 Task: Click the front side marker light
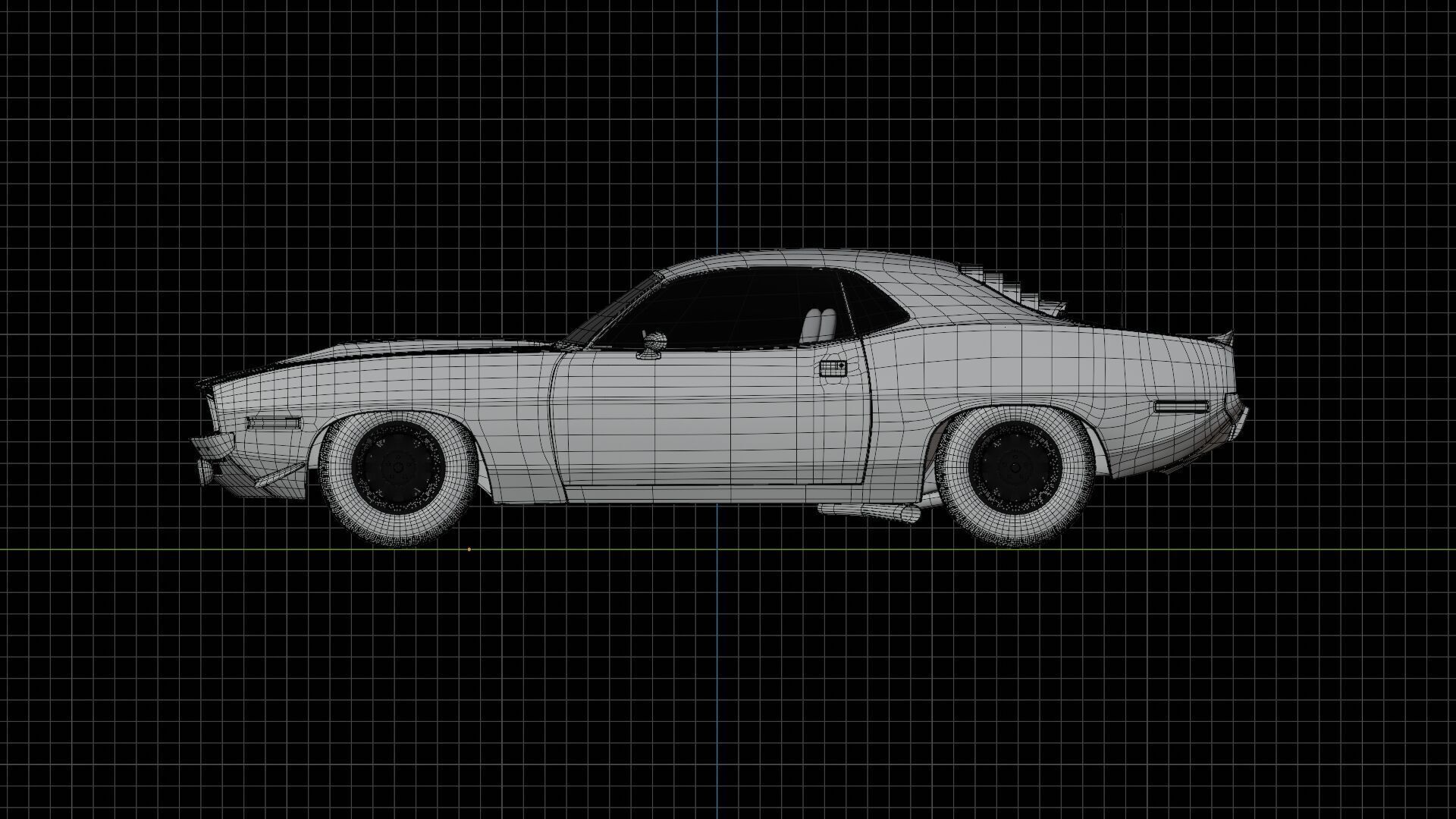[274, 422]
